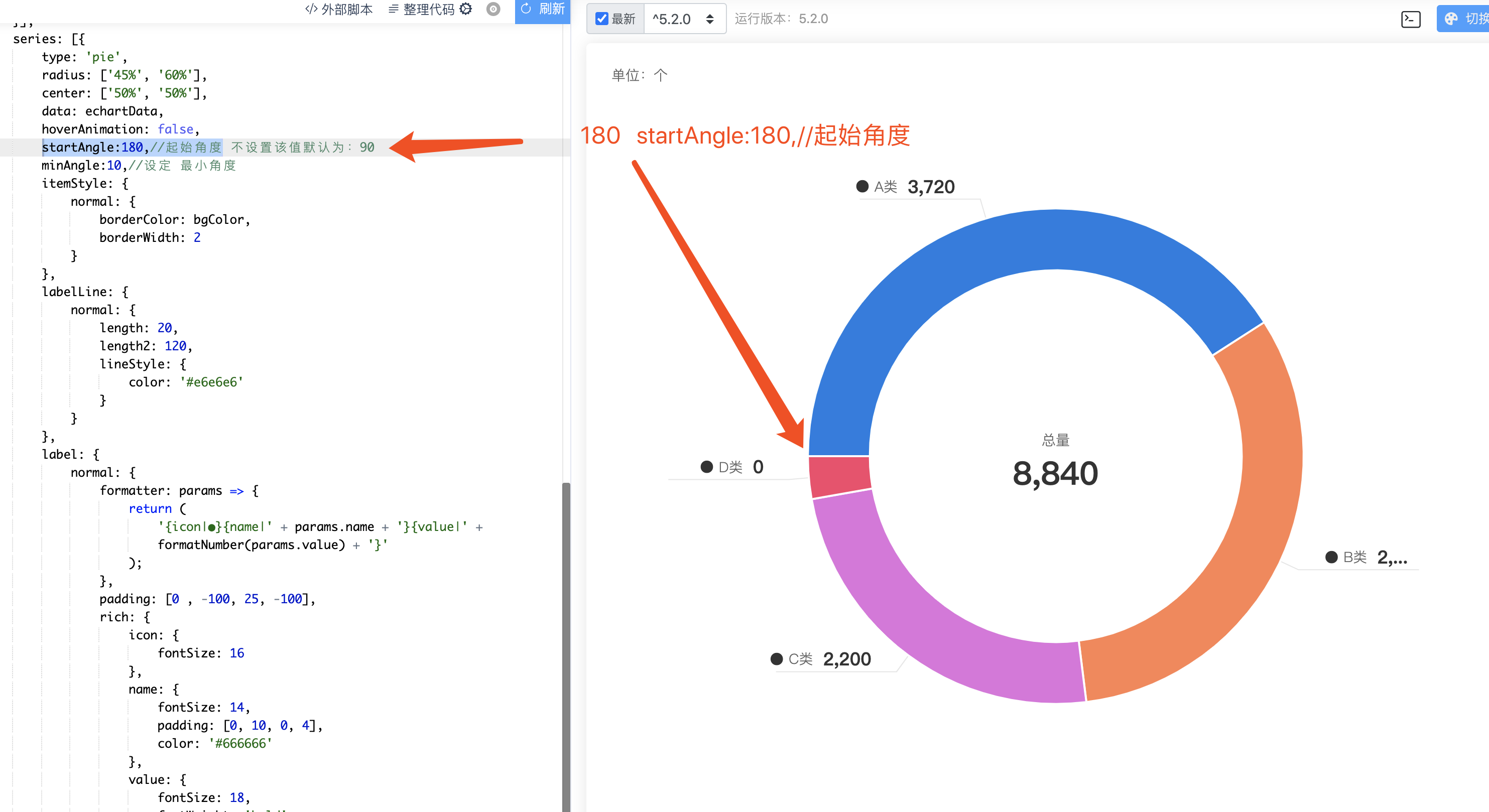Click the gray record circle icon

[x=493, y=9]
